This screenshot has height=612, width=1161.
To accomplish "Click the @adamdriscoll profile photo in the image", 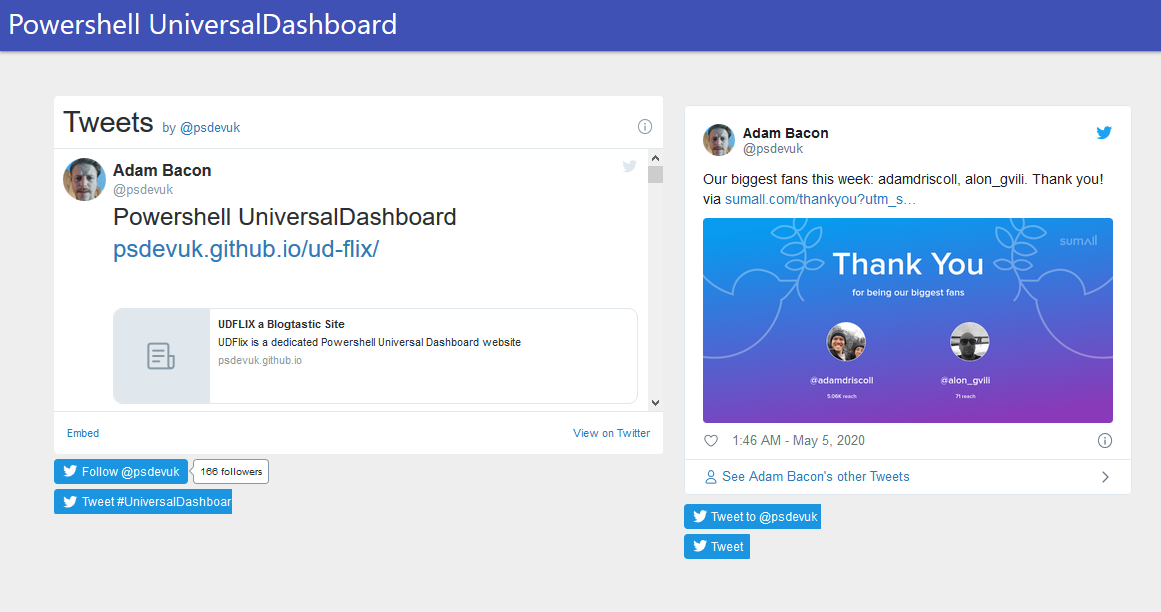I will tap(846, 342).
